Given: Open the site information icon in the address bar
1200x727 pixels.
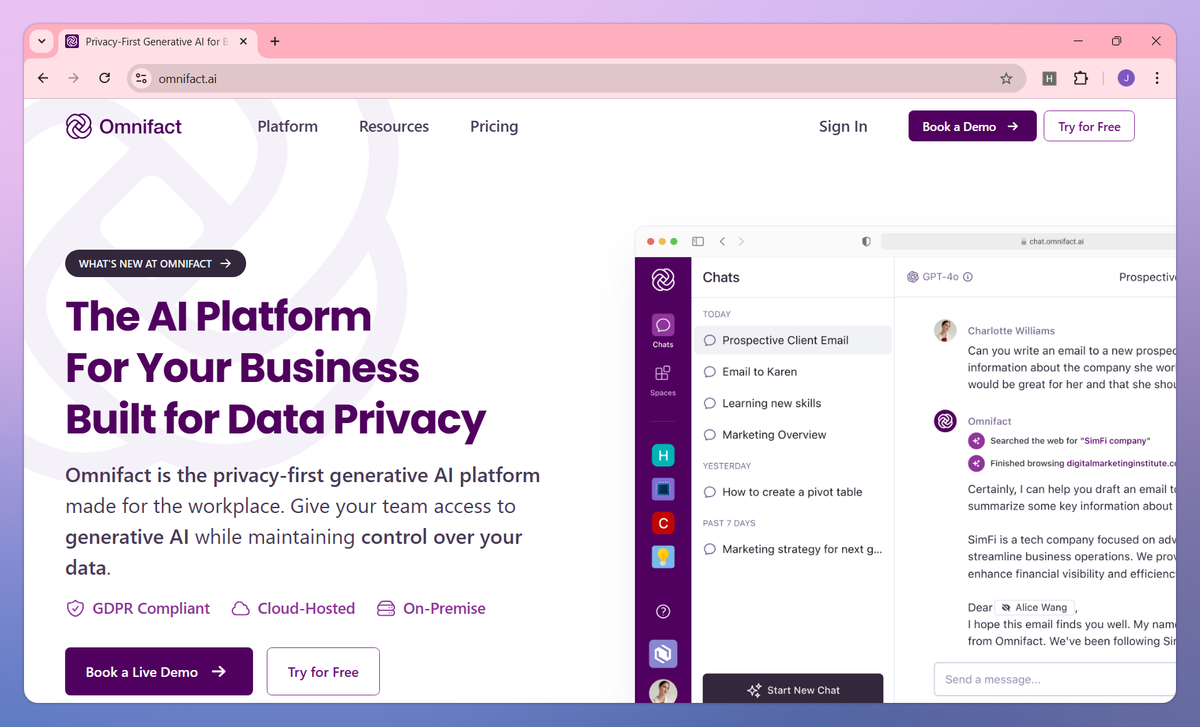Looking at the screenshot, I should [141, 78].
